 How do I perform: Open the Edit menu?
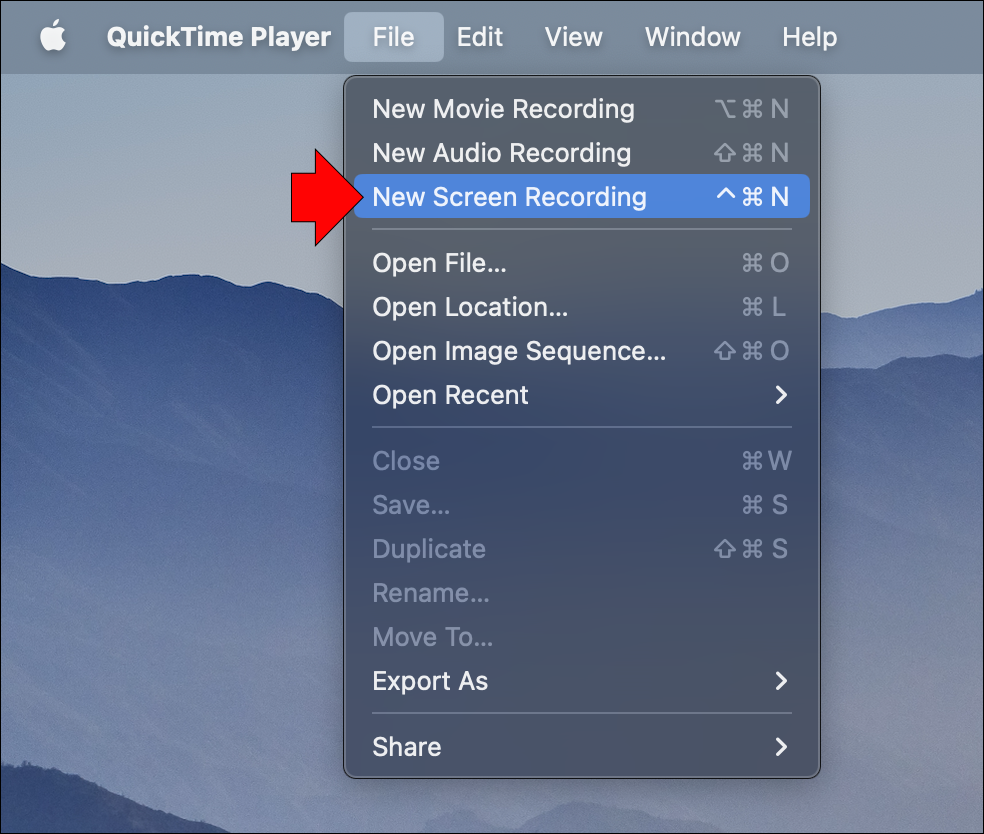click(479, 37)
